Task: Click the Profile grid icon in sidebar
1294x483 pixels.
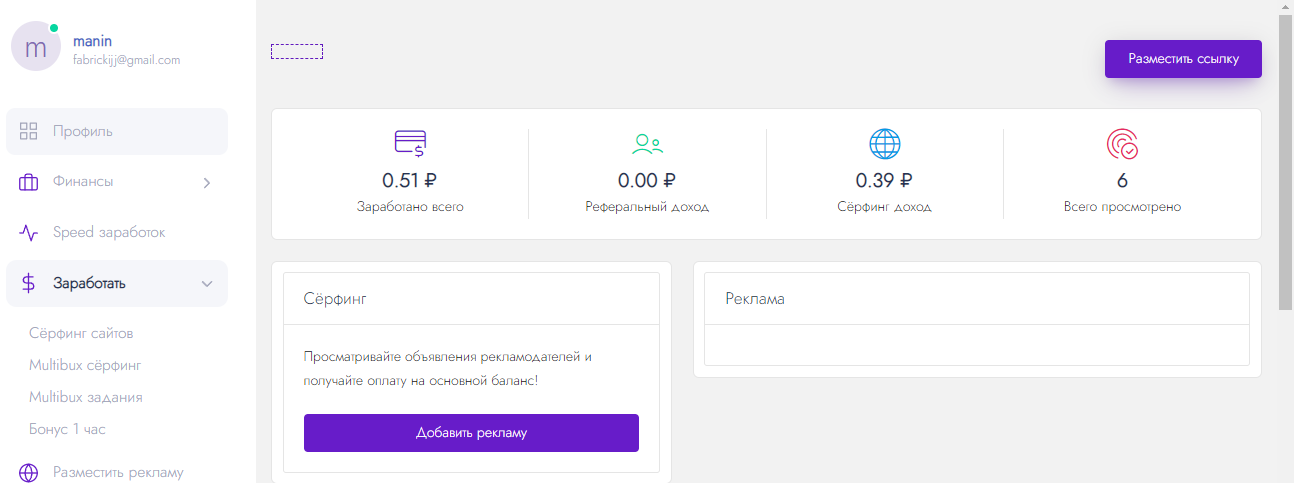Action: 28,131
